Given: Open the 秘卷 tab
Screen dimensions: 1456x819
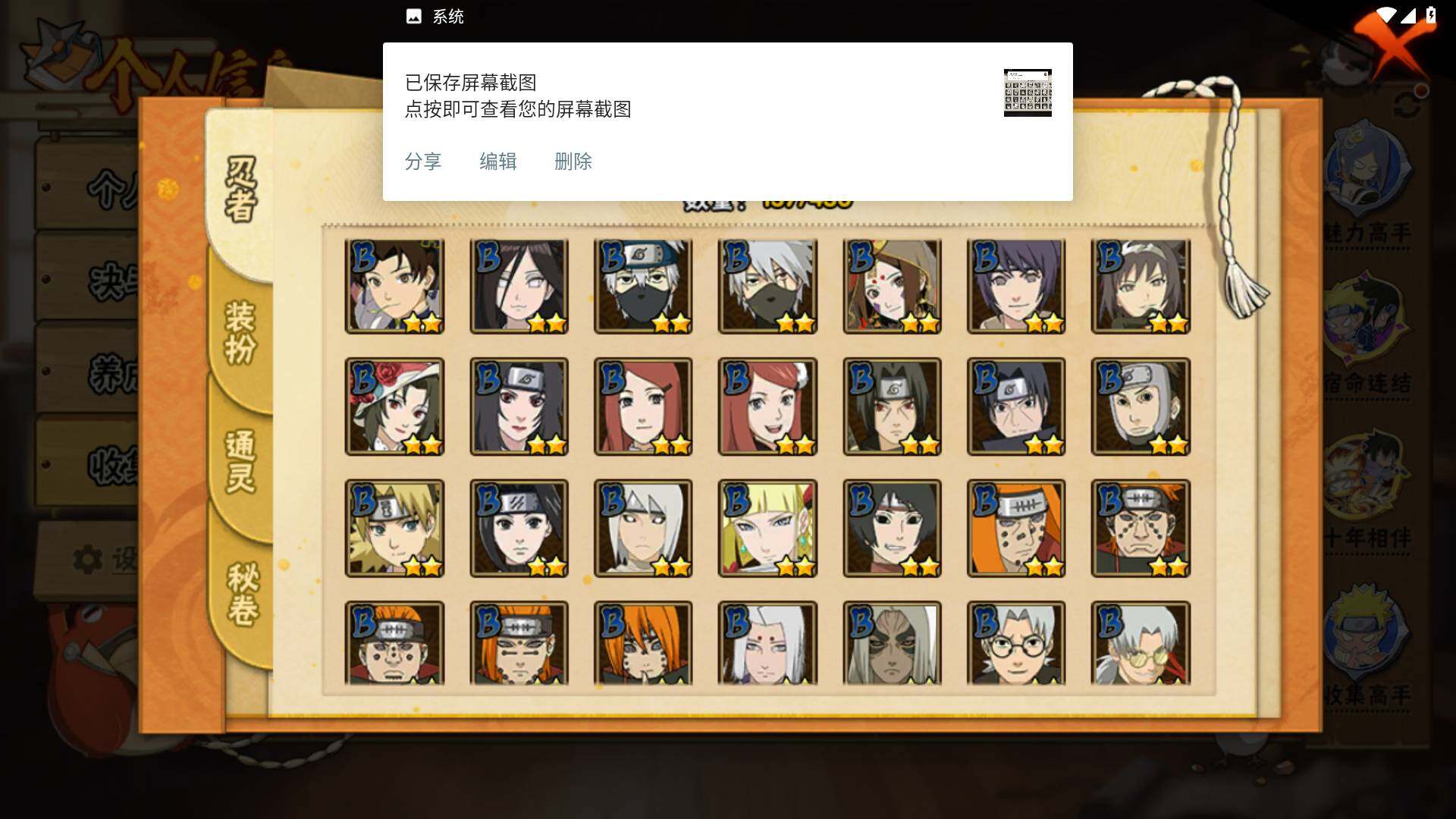Looking at the screenshot, I should point(243,594).
